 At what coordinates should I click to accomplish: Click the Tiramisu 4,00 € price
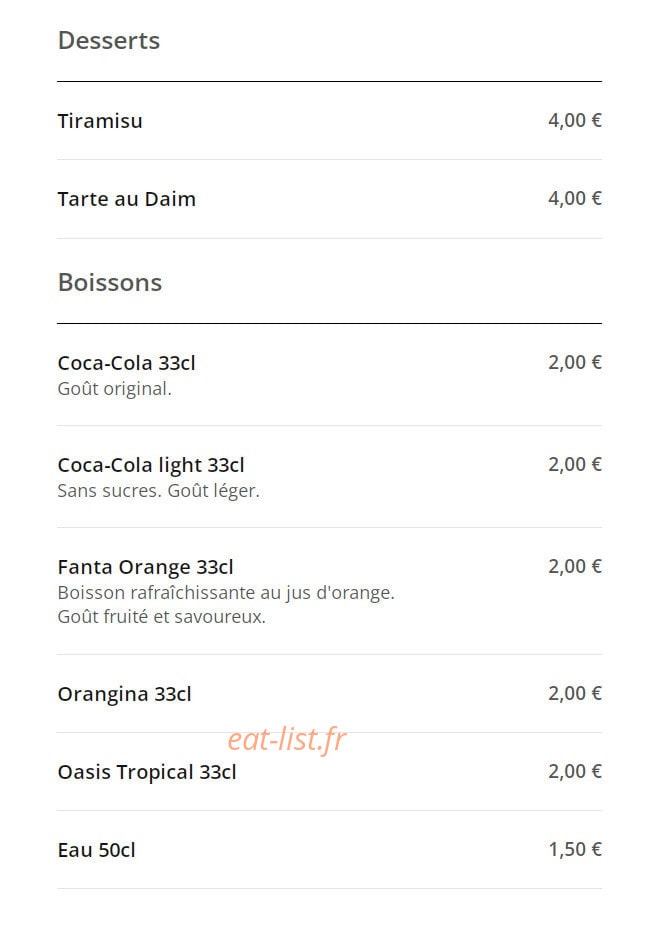575,120
